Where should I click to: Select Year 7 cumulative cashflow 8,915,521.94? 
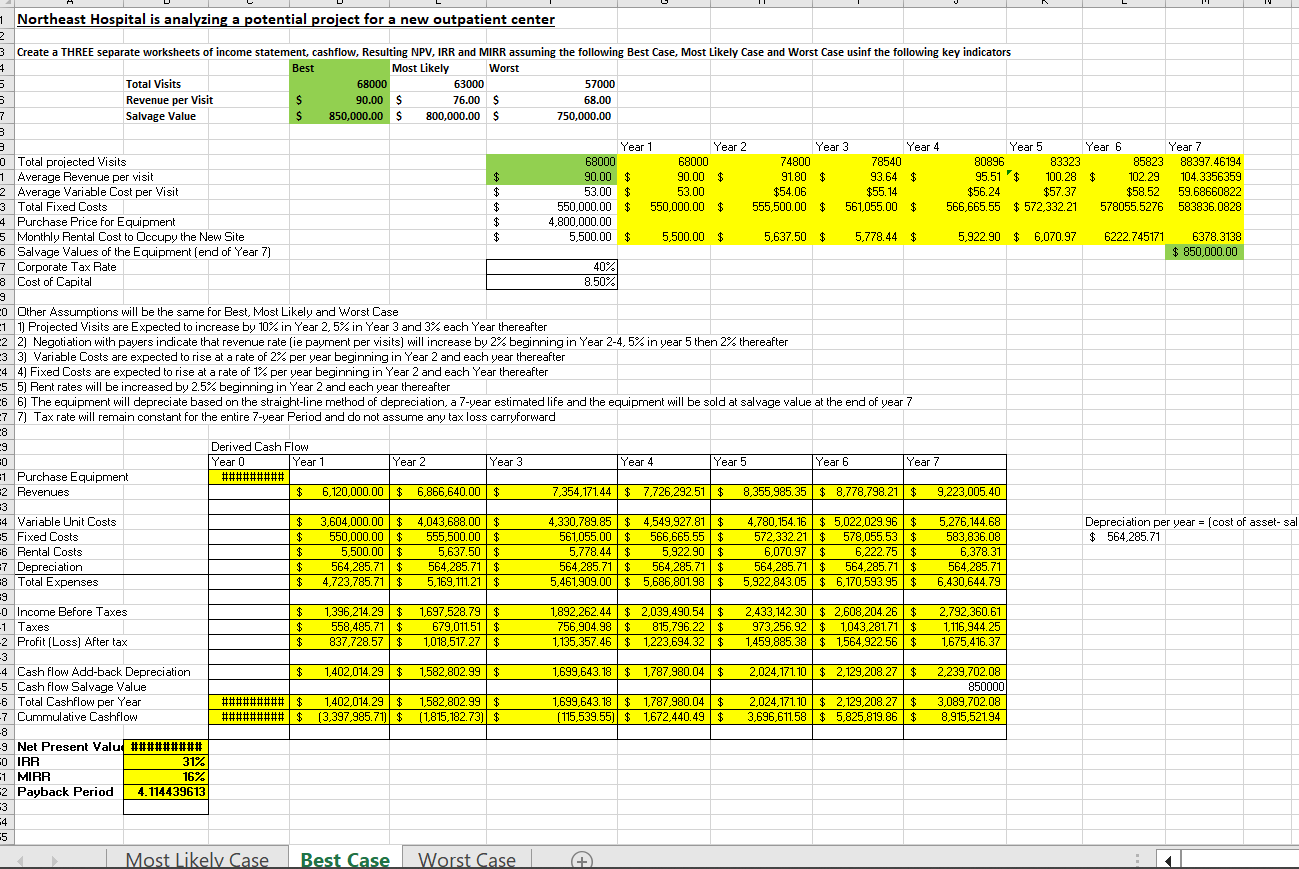click(x=956, y=717)
